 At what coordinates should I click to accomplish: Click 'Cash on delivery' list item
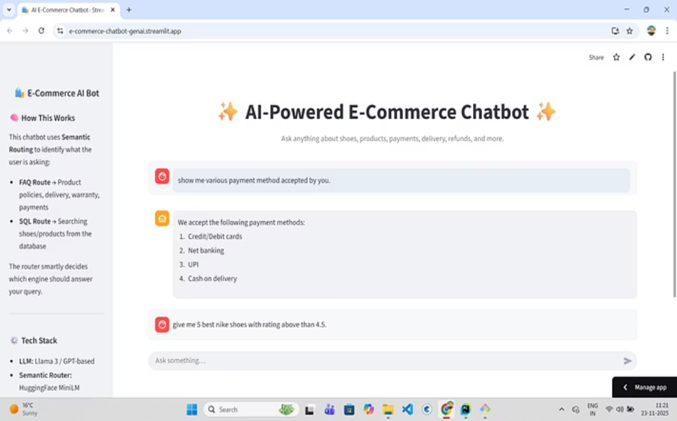click(212, 279)
